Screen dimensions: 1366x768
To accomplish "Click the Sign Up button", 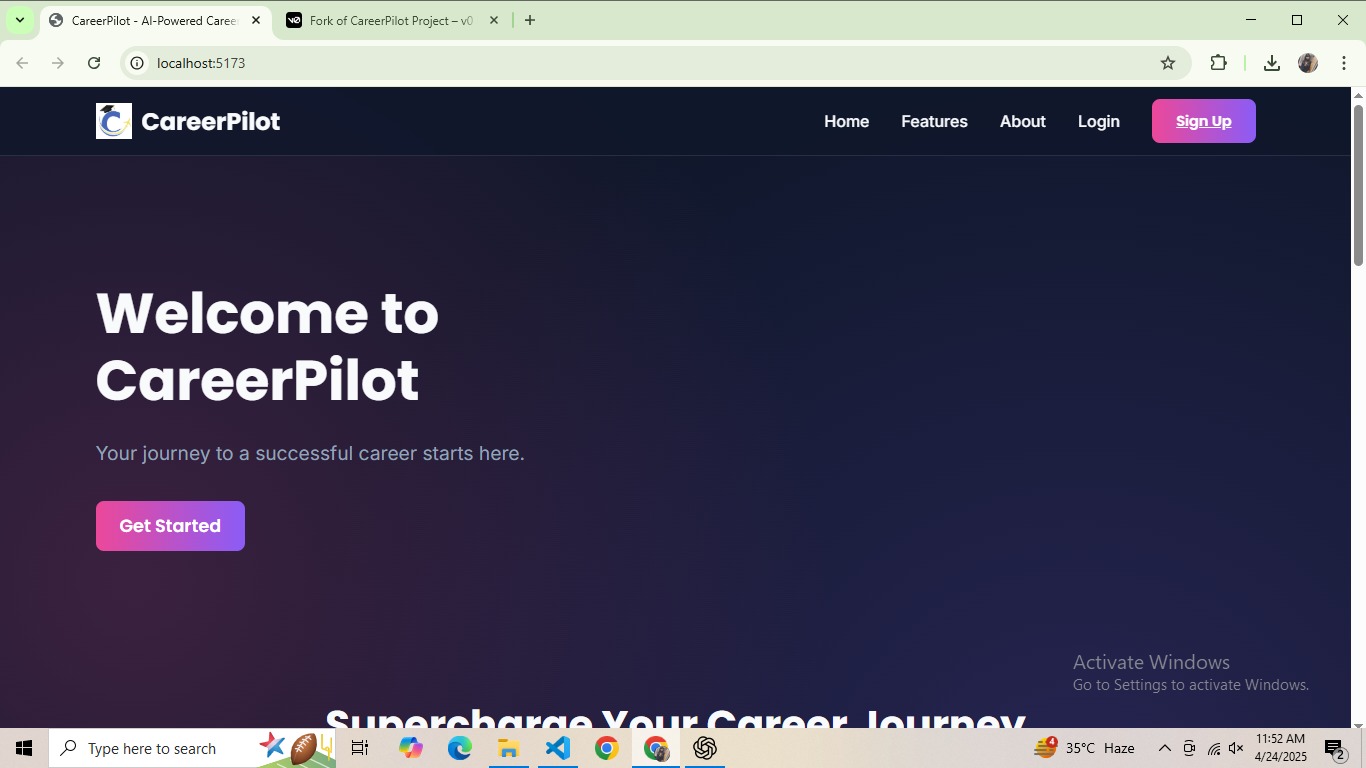I will [x=1203, y=121].
